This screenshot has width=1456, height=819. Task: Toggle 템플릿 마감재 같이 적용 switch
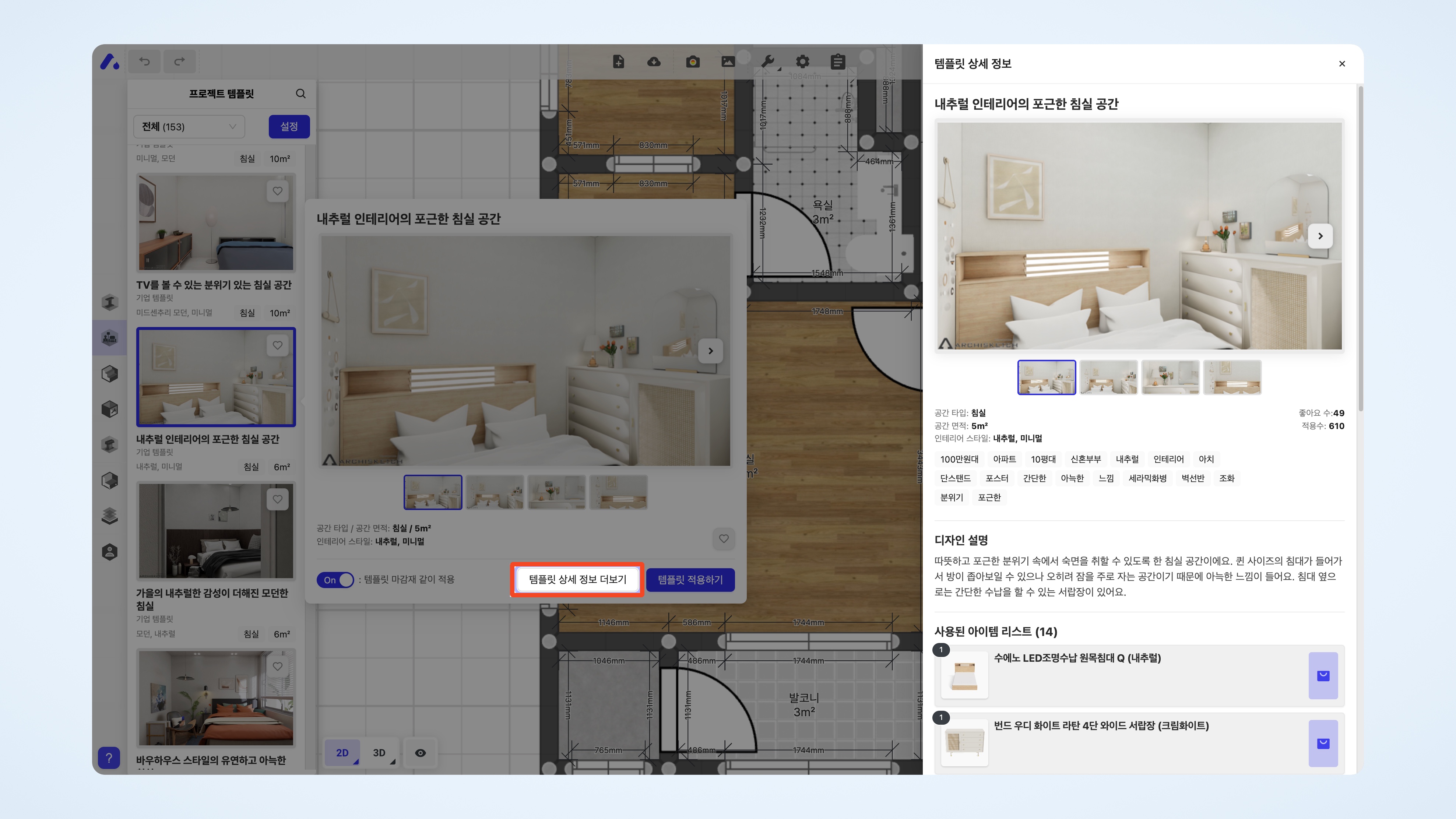[335, 580]
